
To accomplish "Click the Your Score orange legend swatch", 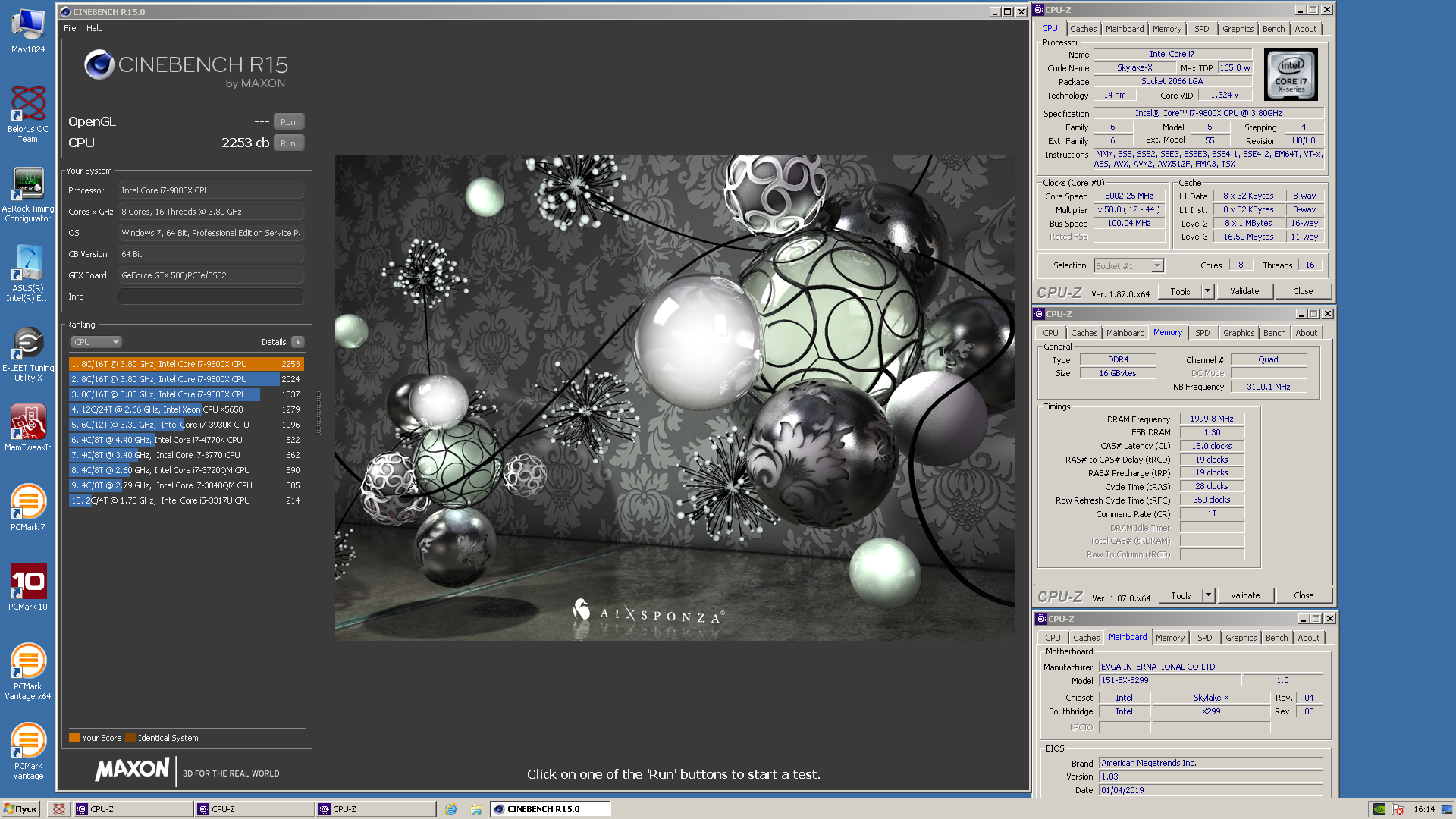I will [74, 738].
